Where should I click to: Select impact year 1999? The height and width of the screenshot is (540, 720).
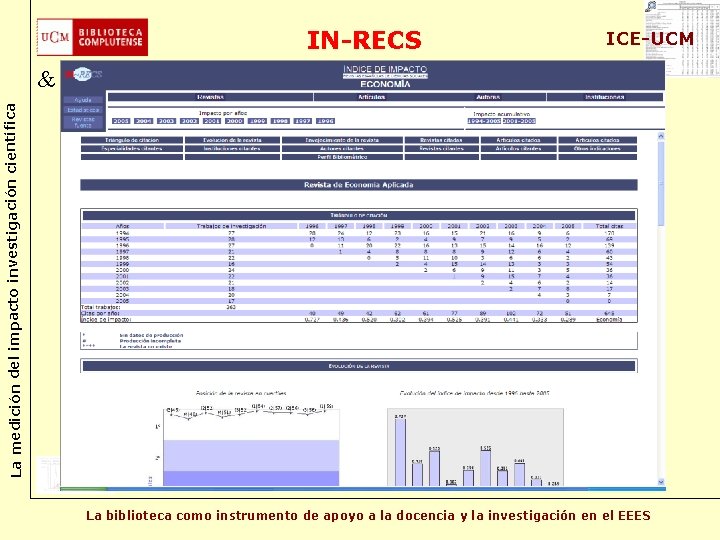click(x=257, y=121)
